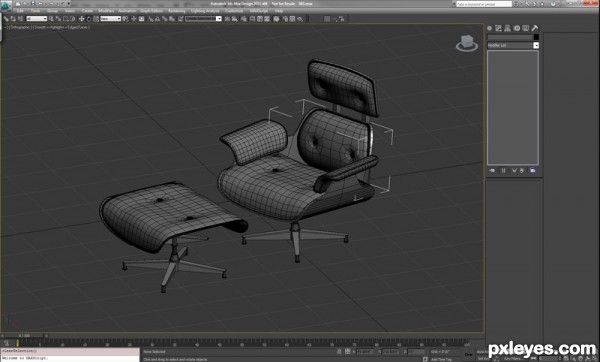This screenshot has width=600, height=362.
Task: Click the Mirror tool icon
Action: 227,18
